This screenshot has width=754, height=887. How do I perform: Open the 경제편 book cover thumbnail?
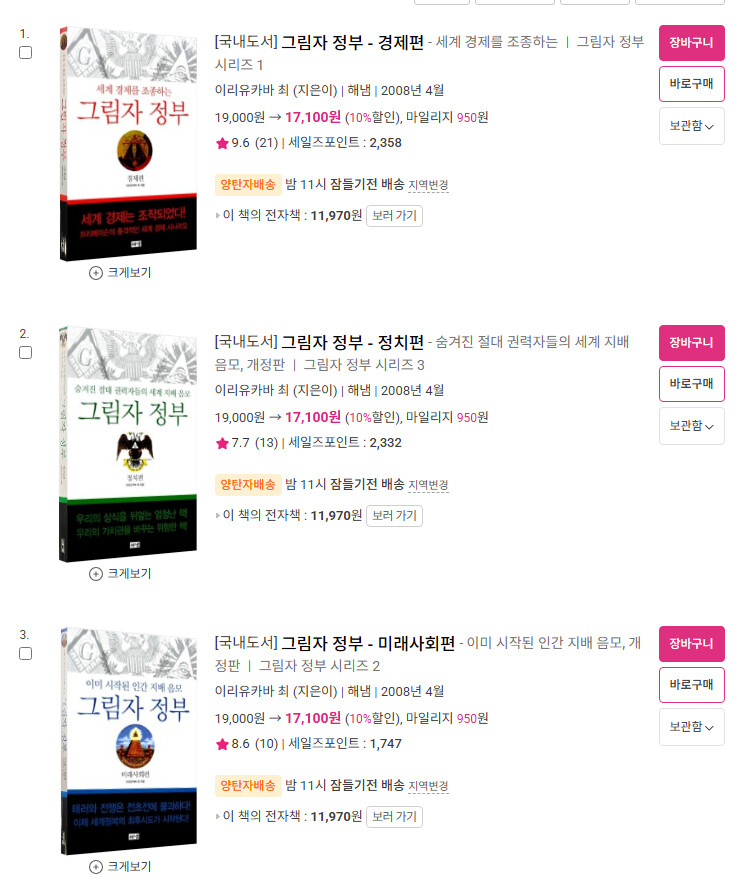(128, 144)
